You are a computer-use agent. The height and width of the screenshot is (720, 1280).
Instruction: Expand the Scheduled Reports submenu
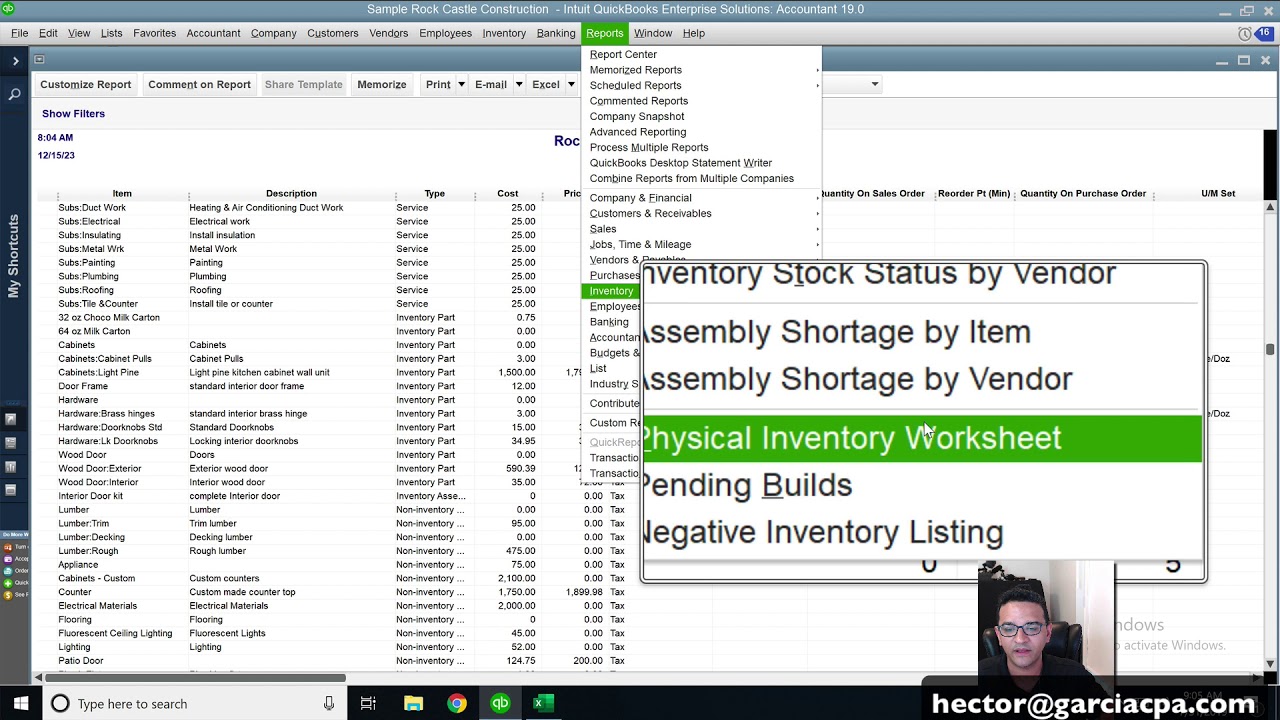point(700,85)
